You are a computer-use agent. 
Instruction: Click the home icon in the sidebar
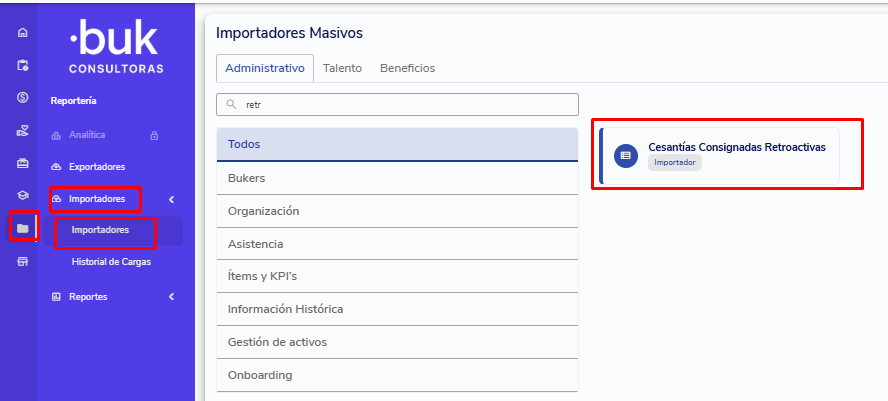(22, 33)
